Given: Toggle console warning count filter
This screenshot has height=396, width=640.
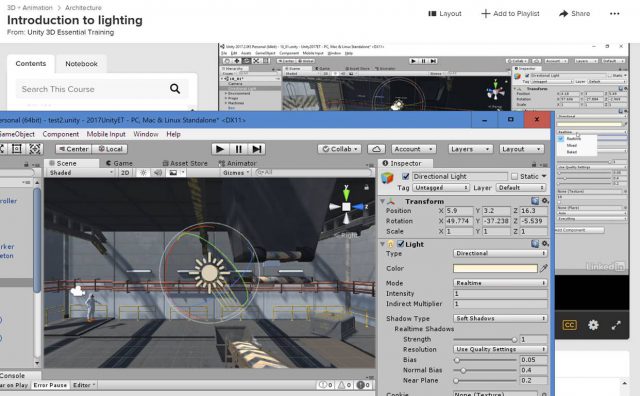Looking at the screenshot, I should coord(345,385).
